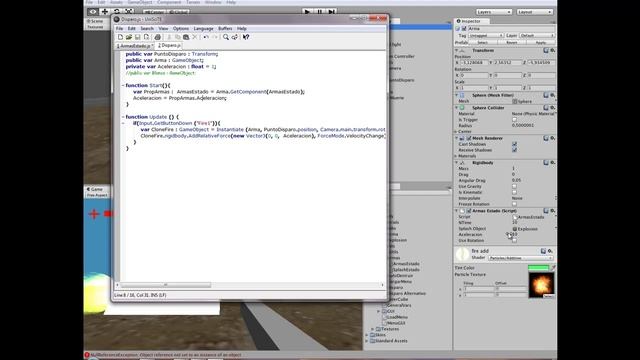The height and width of the screenshot is (360, 640).
Task: Open the Language menu in UniSciTE
Action: click(x=204, y=29)
